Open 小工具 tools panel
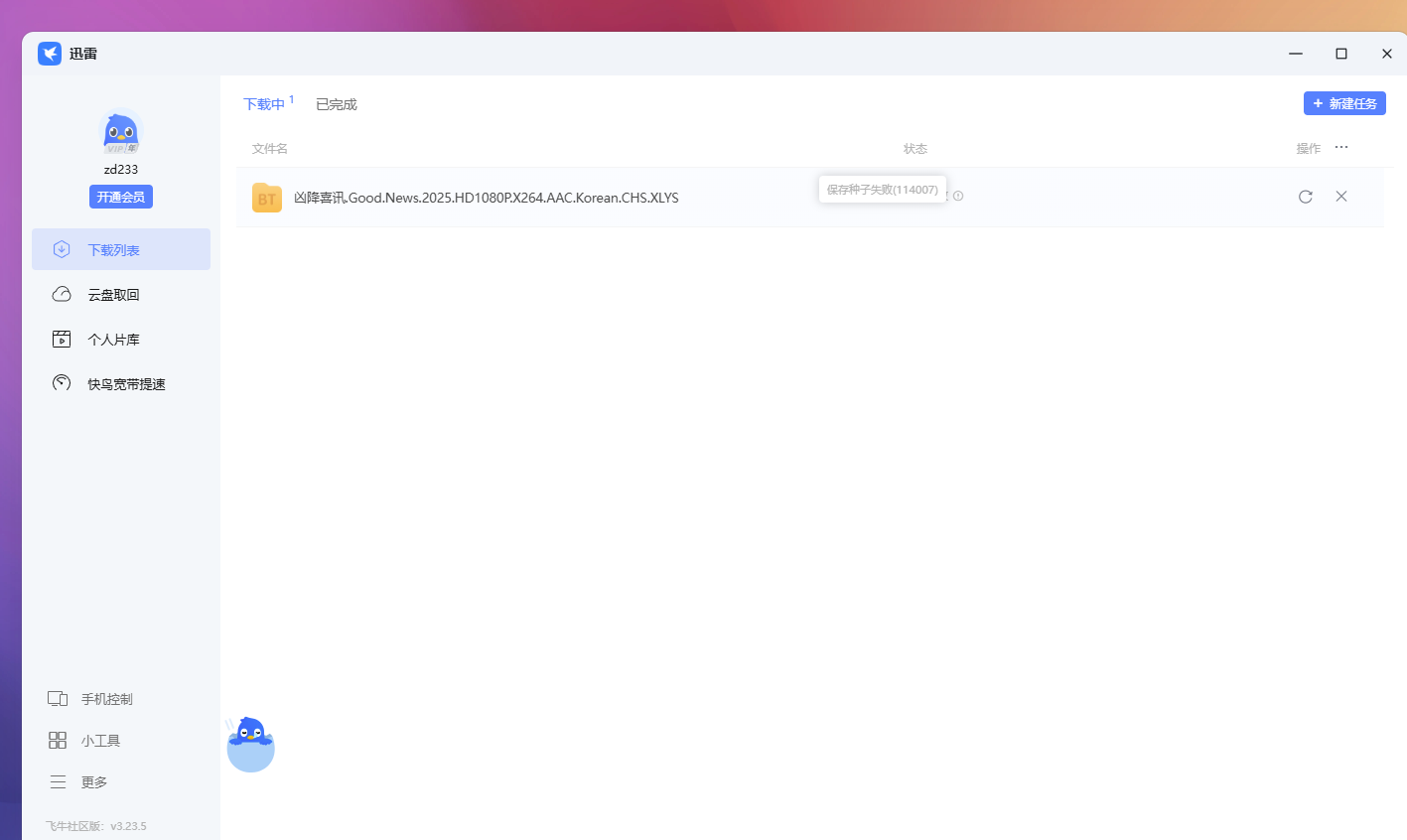The height and width of the screenshot is (840, 1407). (84, 741)
